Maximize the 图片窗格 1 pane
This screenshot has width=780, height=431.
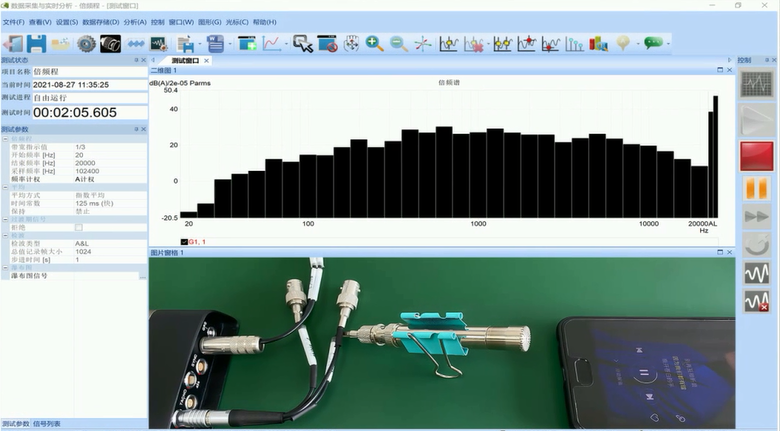pyautogui.click(x=720, y=252)
